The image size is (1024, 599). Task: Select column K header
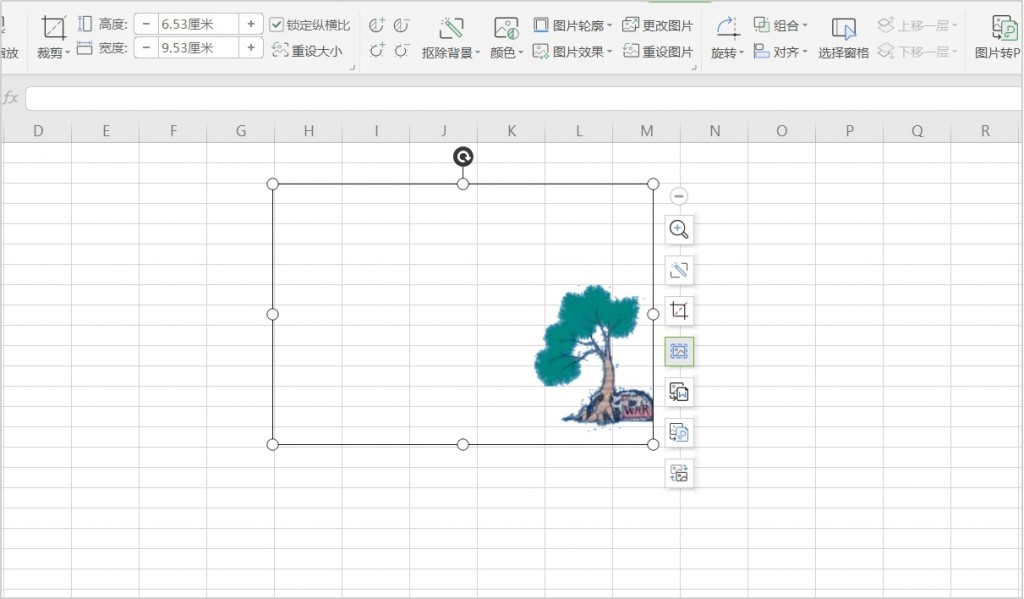[x=511, y=131]
